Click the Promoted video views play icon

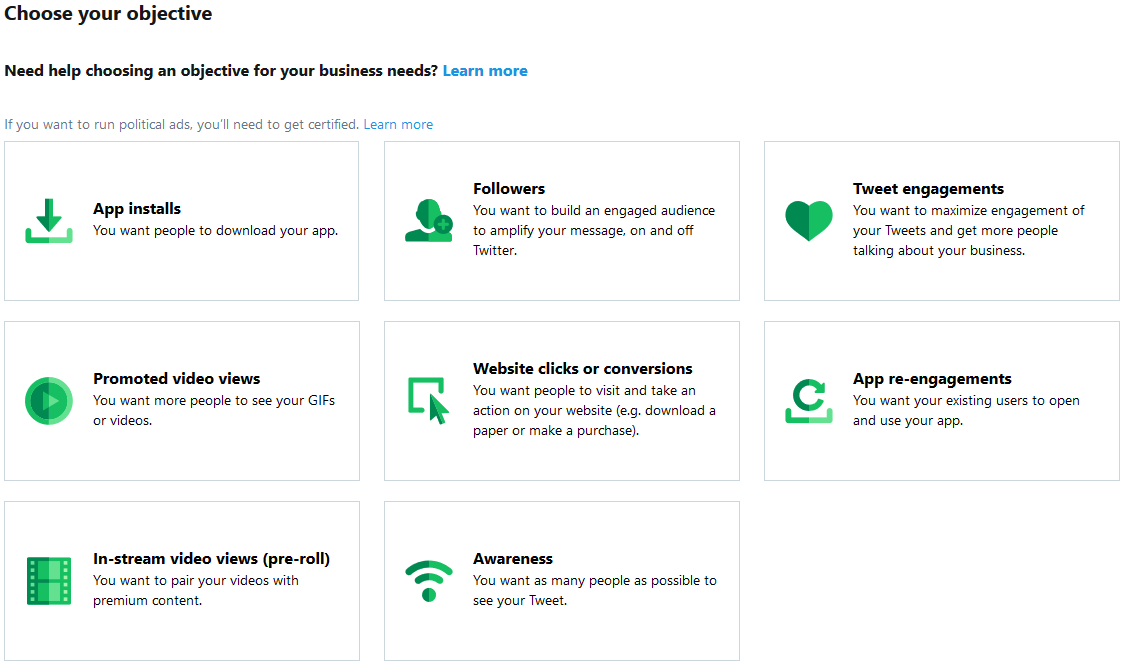[49, 401]
